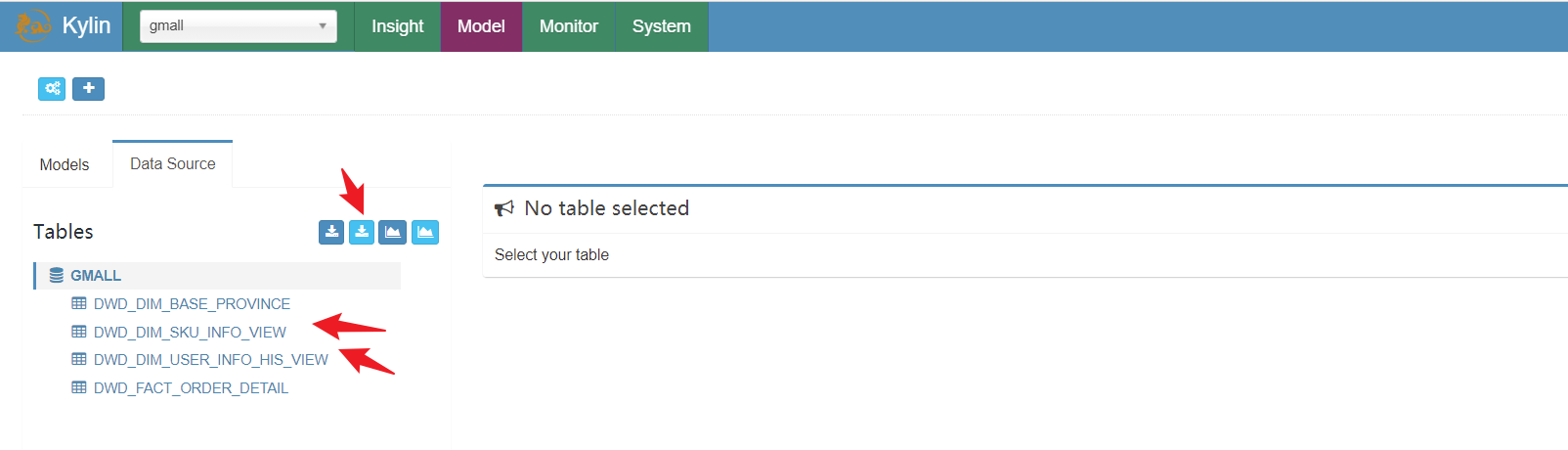Select table DWD_DIM_BASE_PROVINCE
Viewport: 1568px width, 450px height.
192,304
